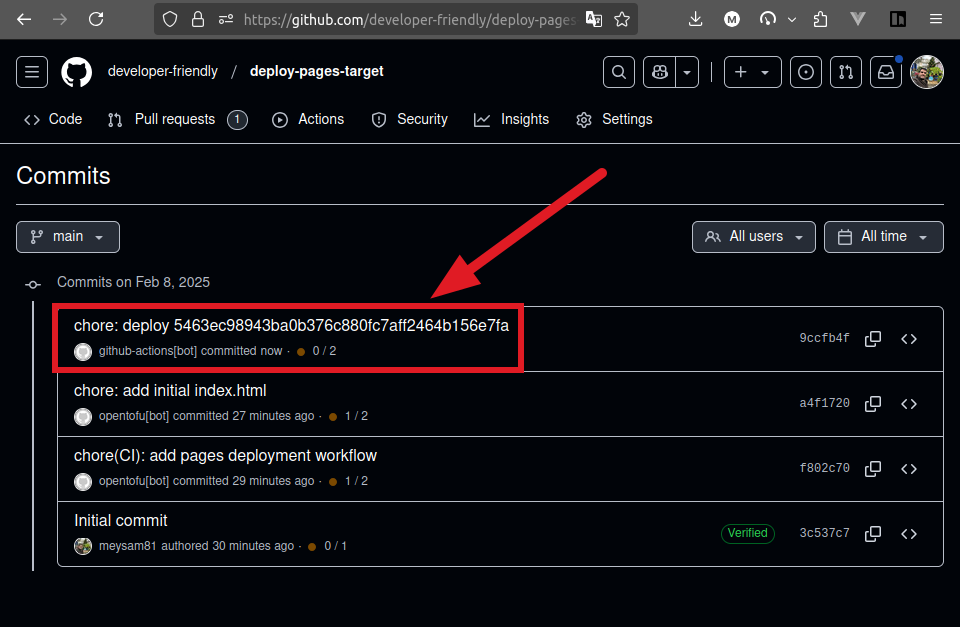This screenshot has height=627, width=960.
Task: Open the All time date filter
Action: pyautogui.click(x=883, y=237)
